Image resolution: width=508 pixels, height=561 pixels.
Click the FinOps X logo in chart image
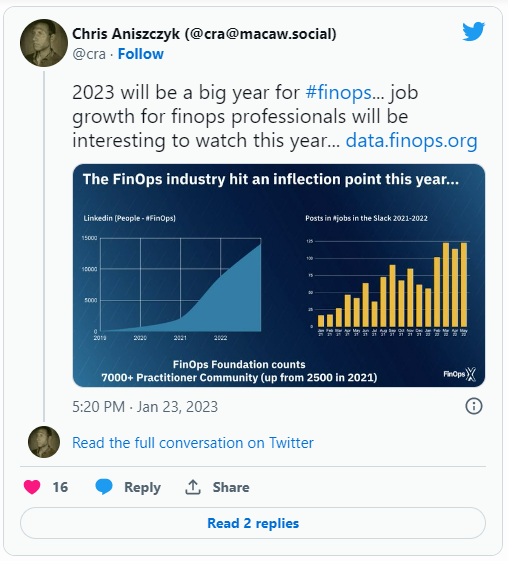(460, 374)
